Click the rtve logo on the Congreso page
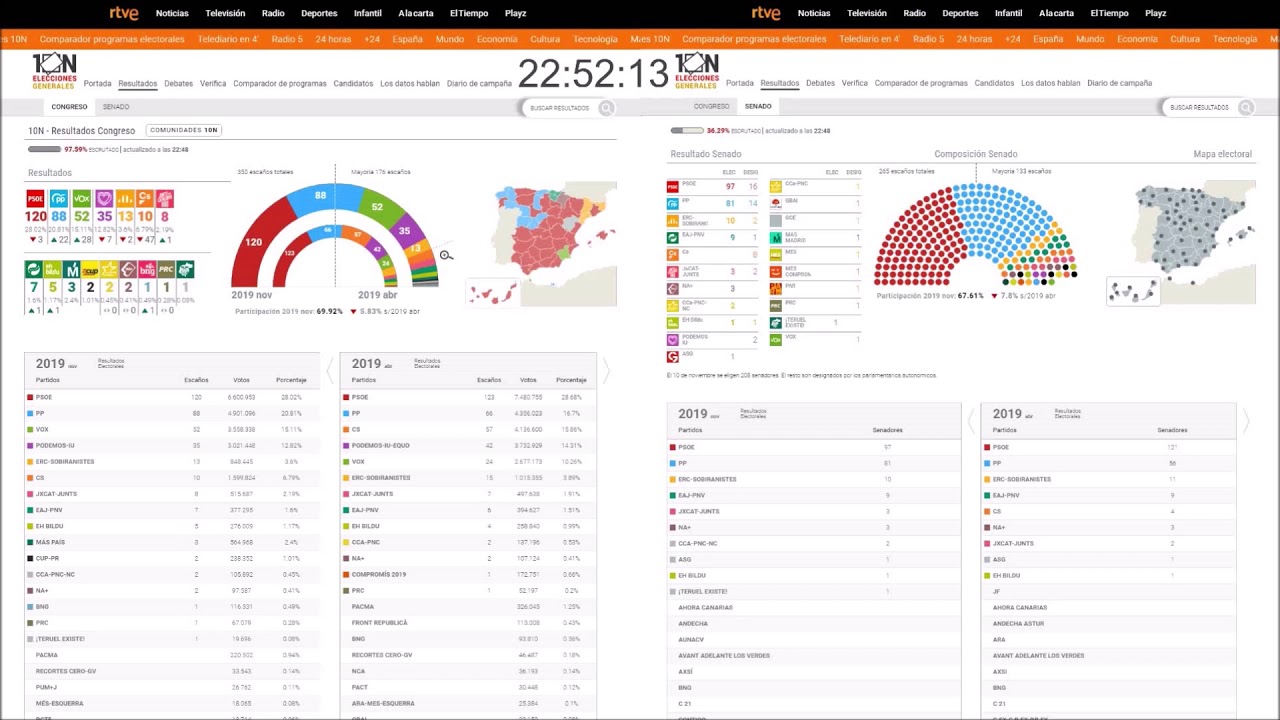The image size is (1280, 720). 124,13
